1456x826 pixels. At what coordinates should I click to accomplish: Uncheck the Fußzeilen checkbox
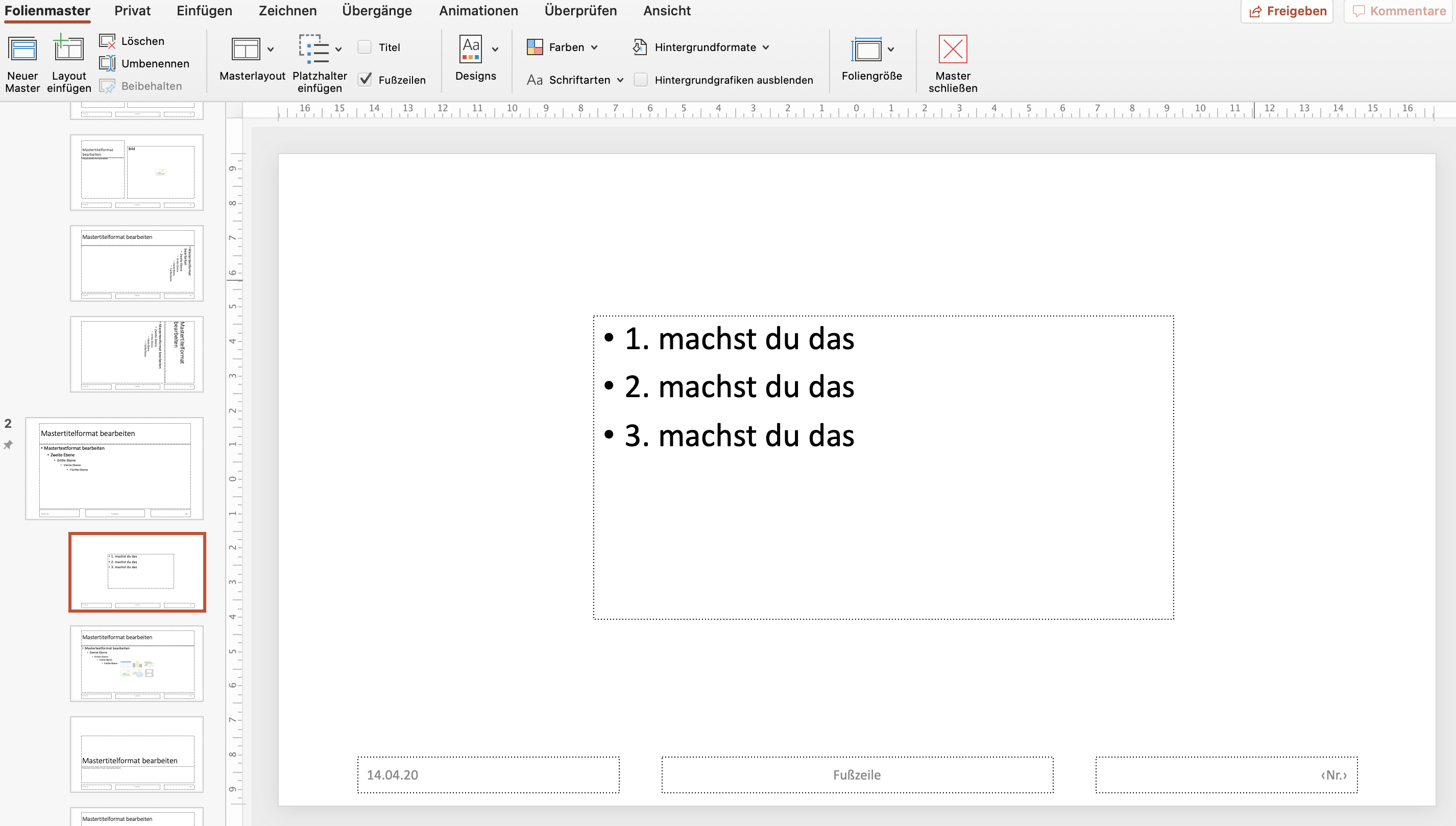[x=365, y=80]
